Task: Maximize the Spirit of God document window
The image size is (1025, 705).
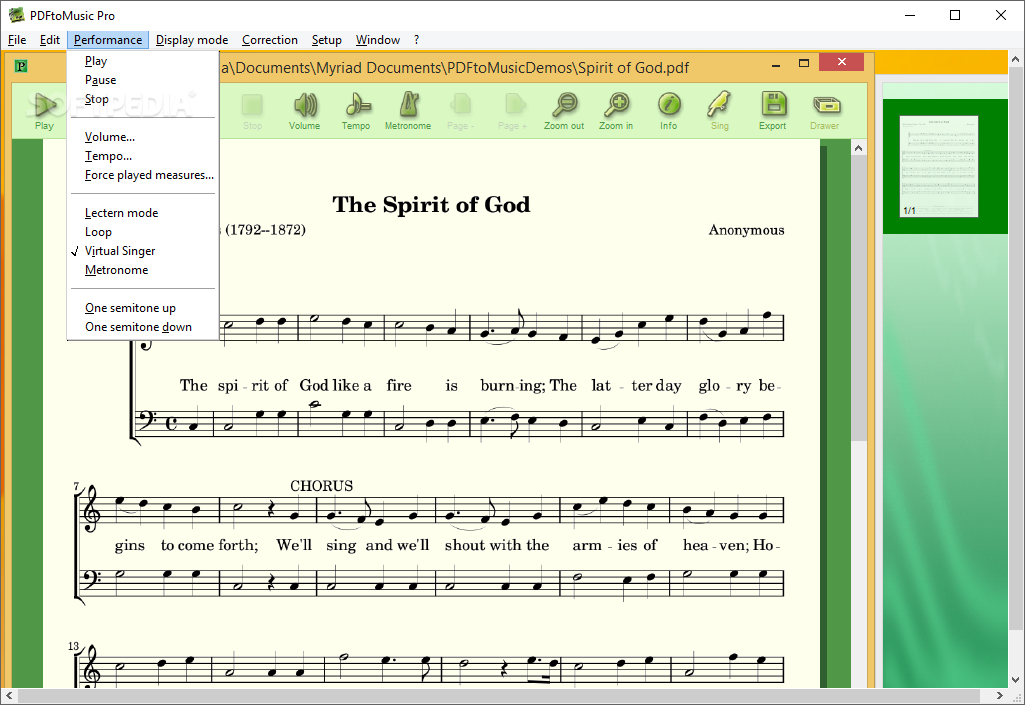Action: [804, 63]
